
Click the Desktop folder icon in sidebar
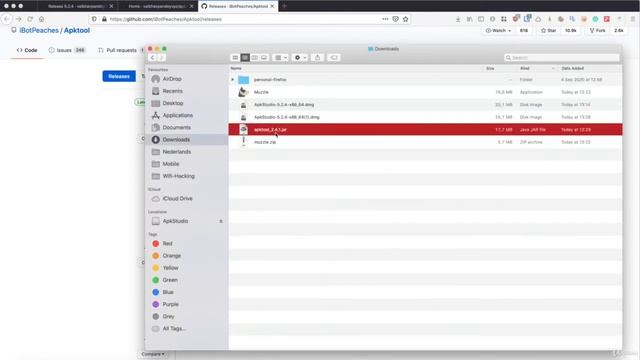(x=156, y=103)
